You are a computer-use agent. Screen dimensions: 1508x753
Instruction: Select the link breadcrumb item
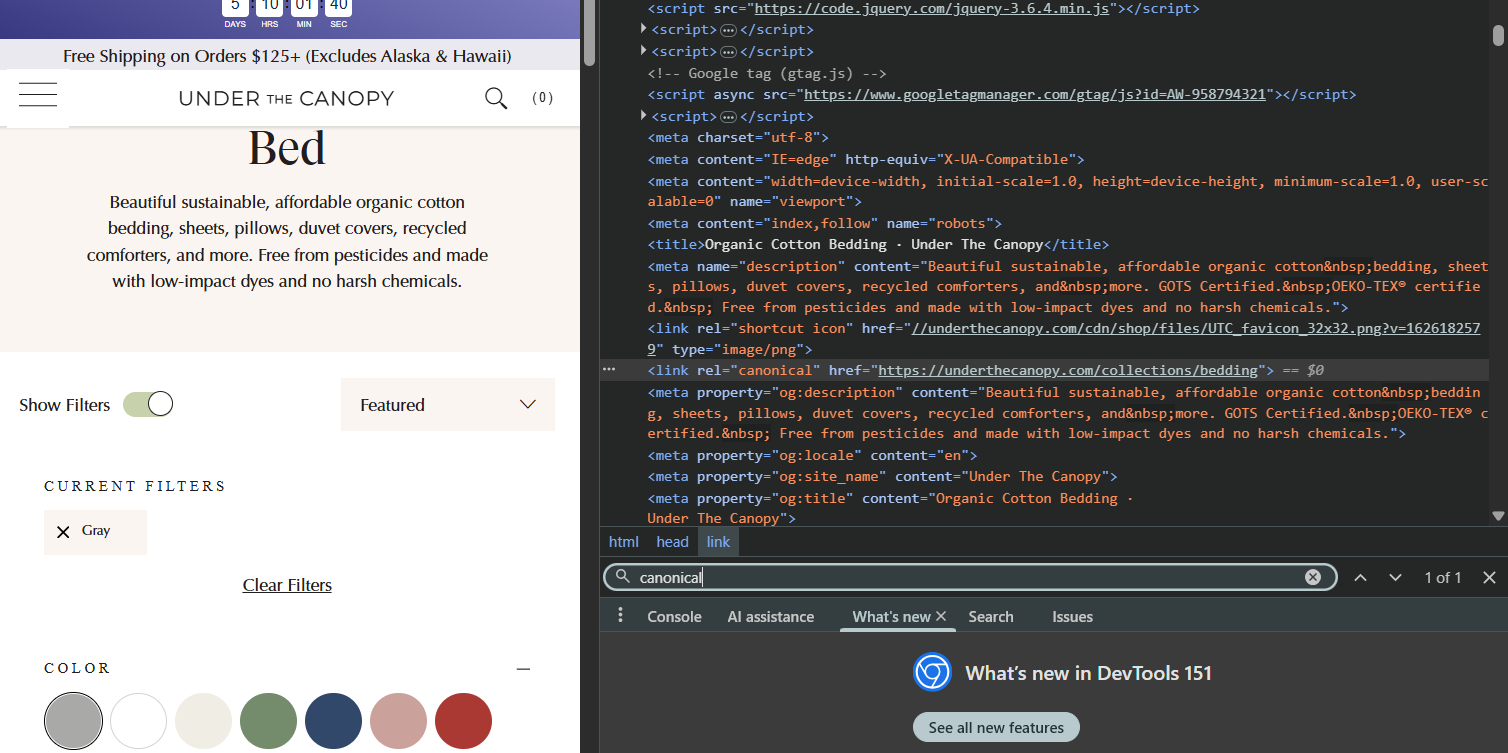(x=718, y=542)
